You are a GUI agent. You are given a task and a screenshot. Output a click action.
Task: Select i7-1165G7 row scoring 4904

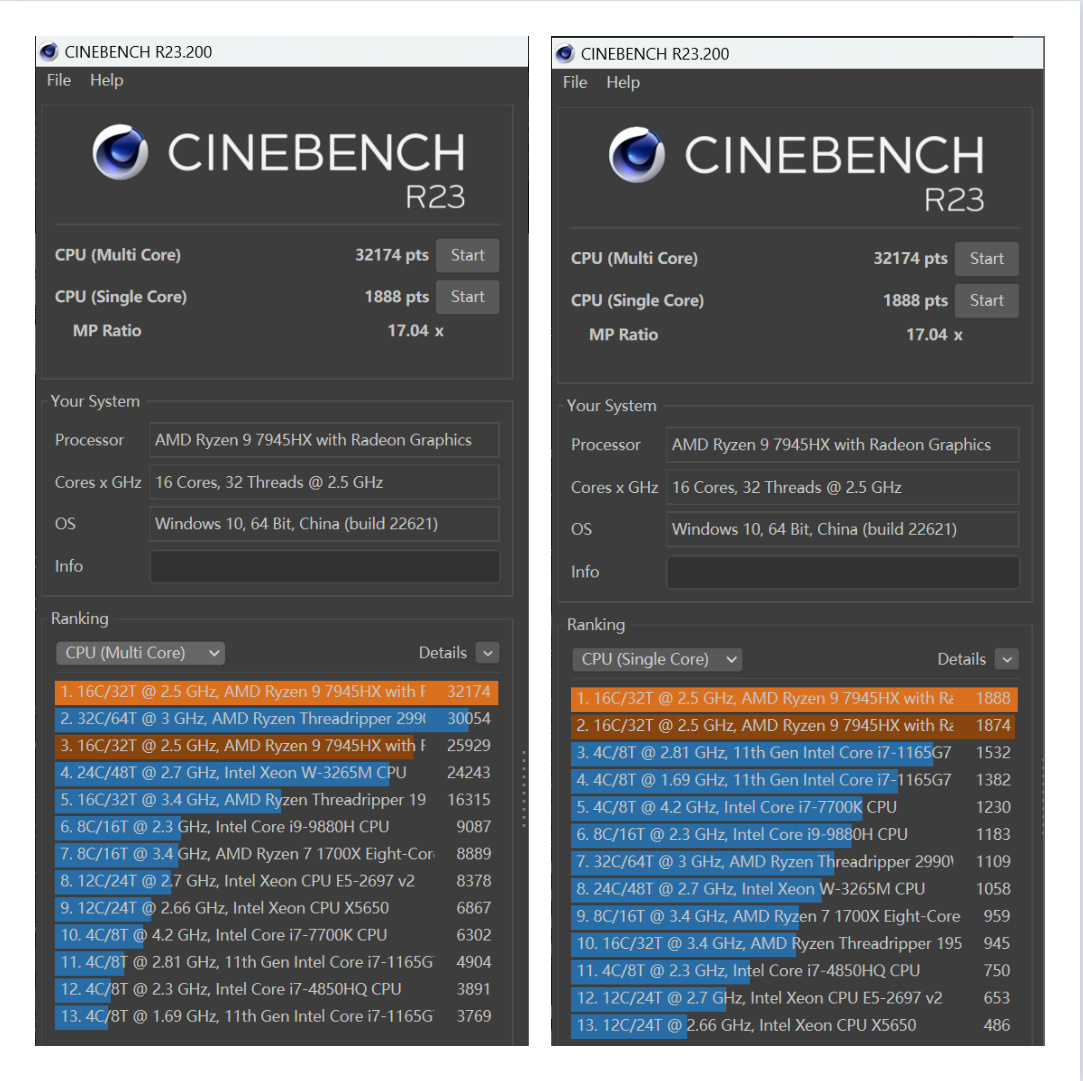276,962
